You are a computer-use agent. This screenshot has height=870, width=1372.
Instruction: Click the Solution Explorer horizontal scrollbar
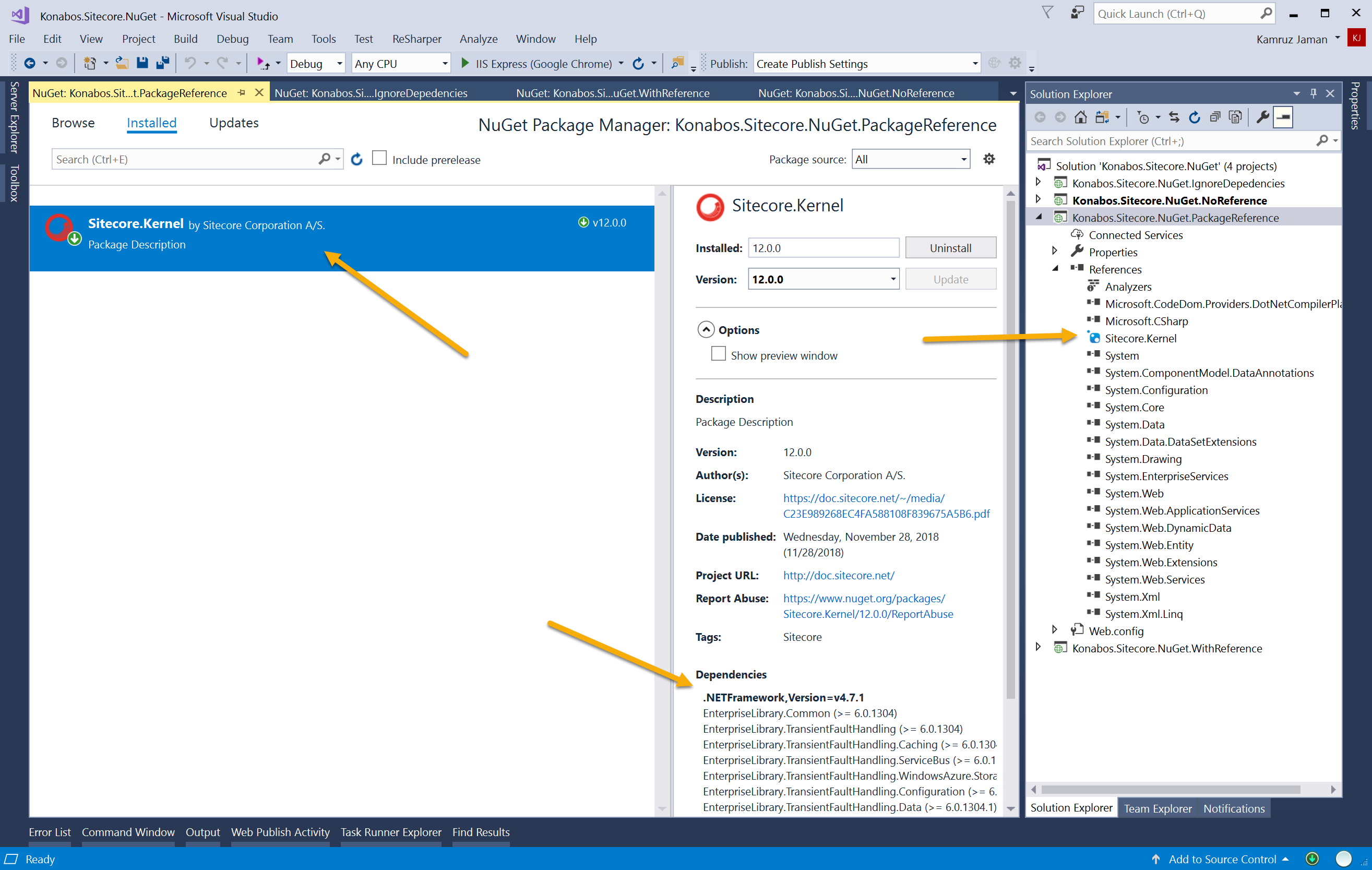(x=1171, y=789)
